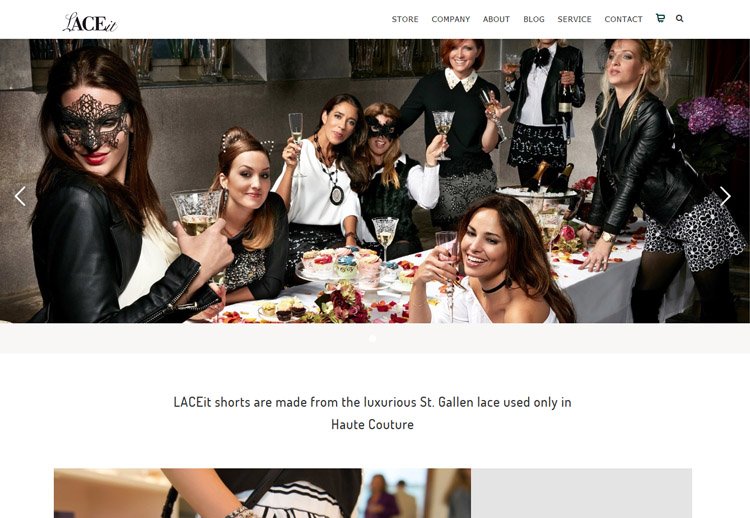The width and height of the screenshot is (750, 518).
Task: Visit the Blog link
Action: pyautogui.click(x=534, y=19)
